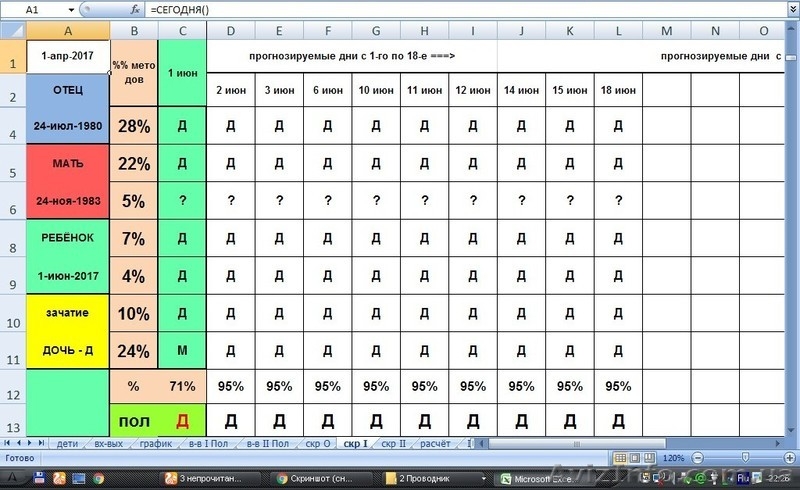This screenshot has width=800, height=490.
Task: Switch to the дети sheet tab
Action: pos(68,443)
